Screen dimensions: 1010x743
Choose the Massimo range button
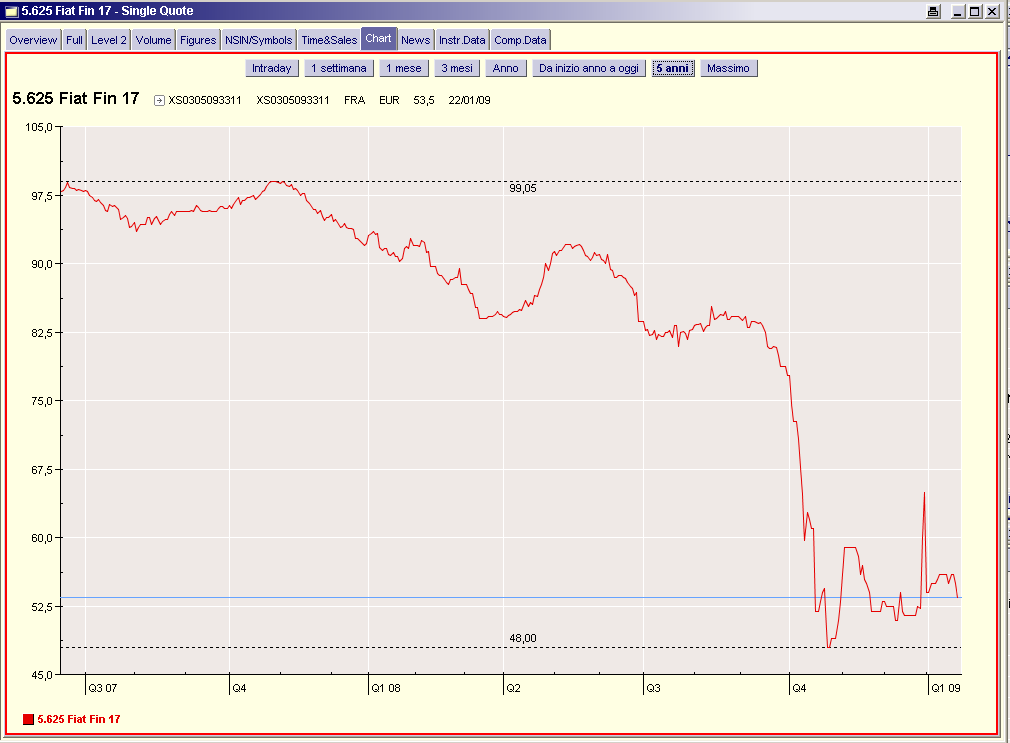click(x=728, y=68)
